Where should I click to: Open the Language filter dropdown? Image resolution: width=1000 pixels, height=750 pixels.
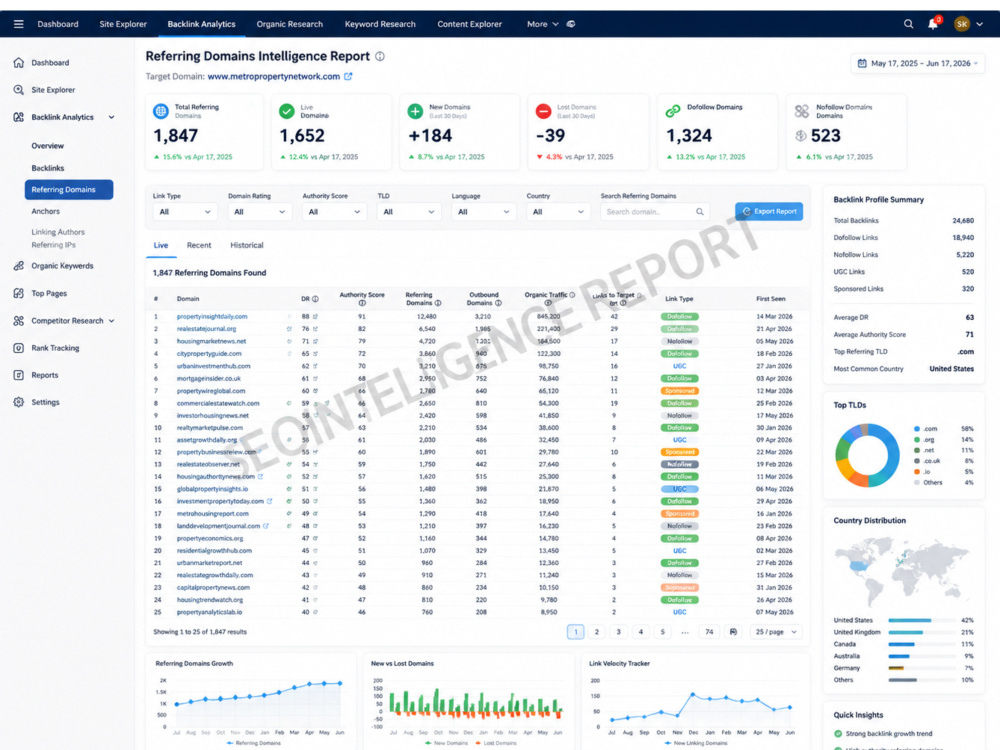[x=483, y=212]
